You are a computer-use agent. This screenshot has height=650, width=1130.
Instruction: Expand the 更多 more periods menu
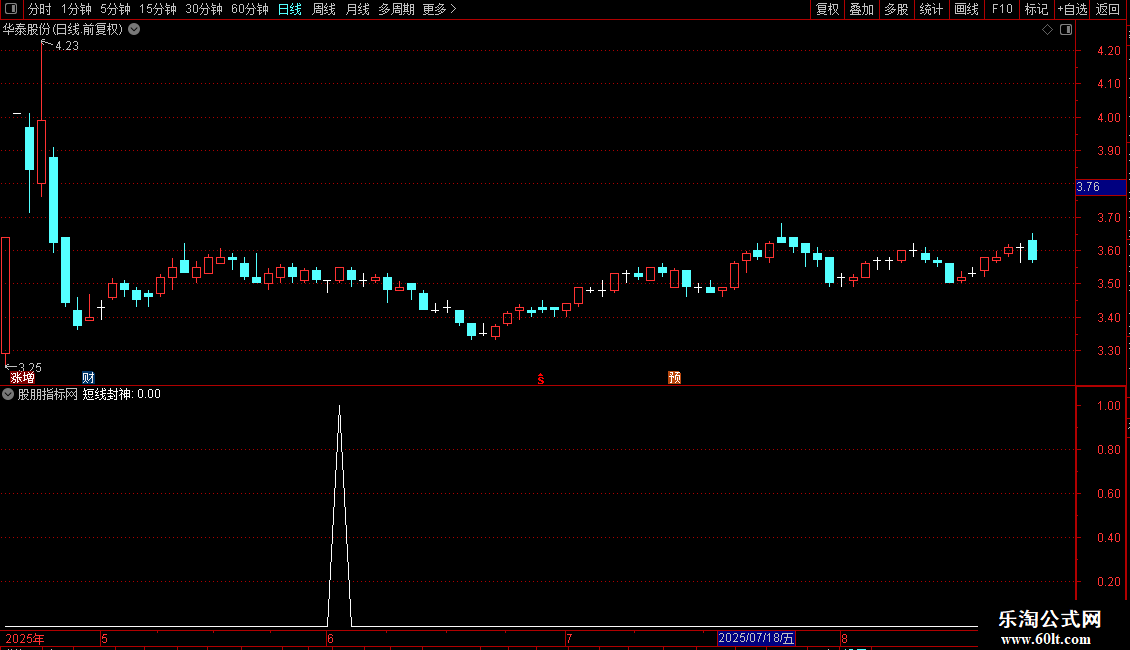click(x=440, y=9)
